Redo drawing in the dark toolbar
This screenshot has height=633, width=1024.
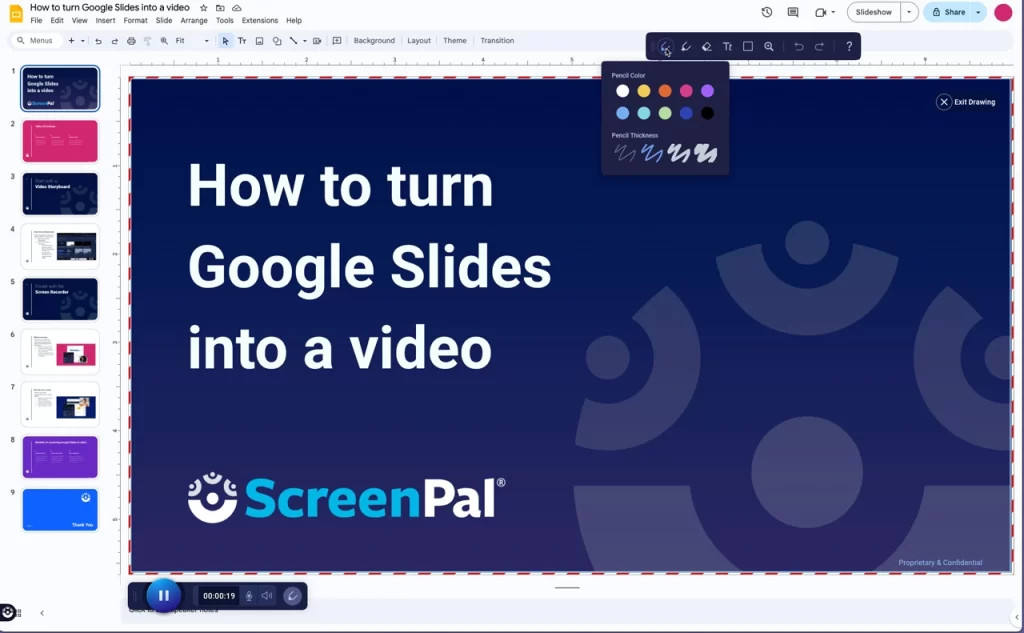819,46
